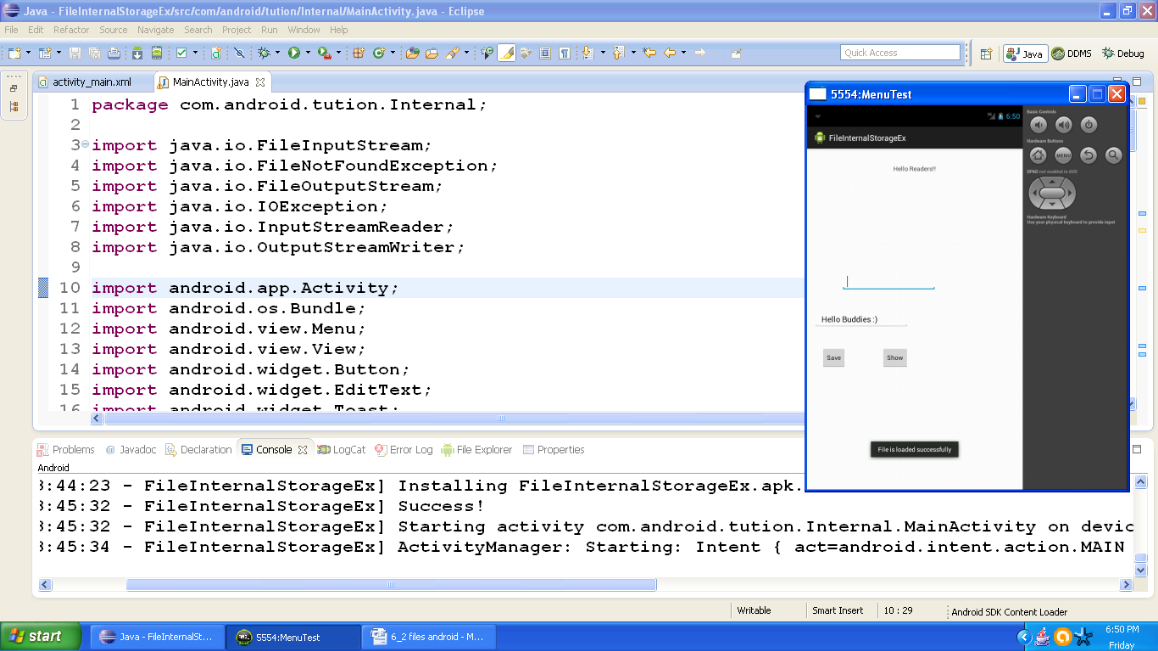Click the emulator DPAD center control

(x=1052, y=194)
